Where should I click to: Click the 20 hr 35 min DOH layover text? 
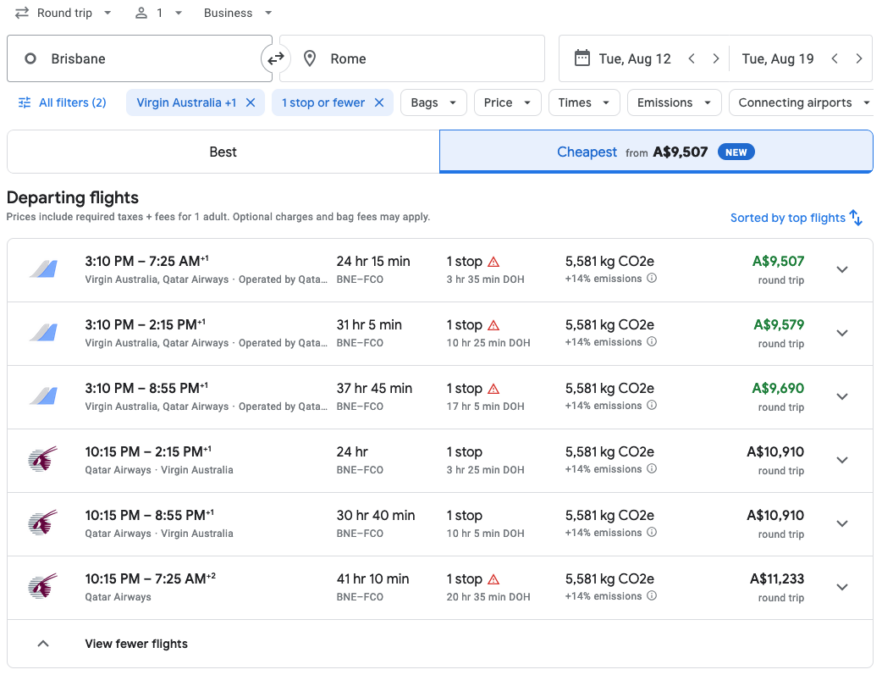click(x=488, y=597)
